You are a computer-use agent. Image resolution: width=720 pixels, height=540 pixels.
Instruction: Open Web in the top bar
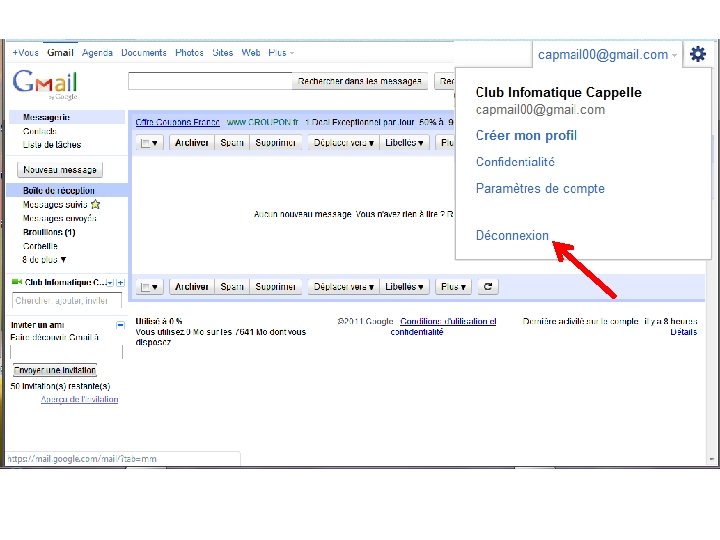[251, 53]
